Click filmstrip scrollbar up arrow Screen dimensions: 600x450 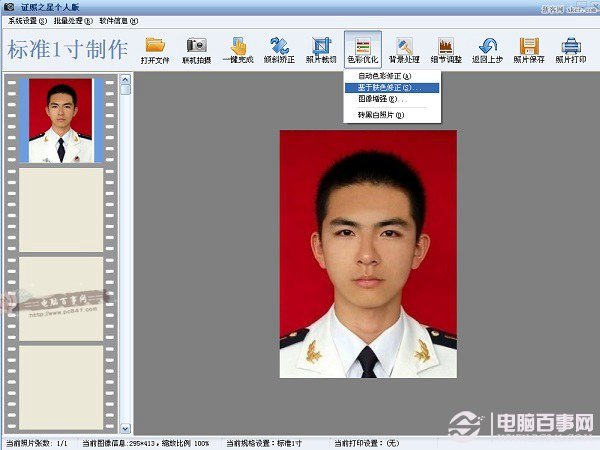[126, 80]
